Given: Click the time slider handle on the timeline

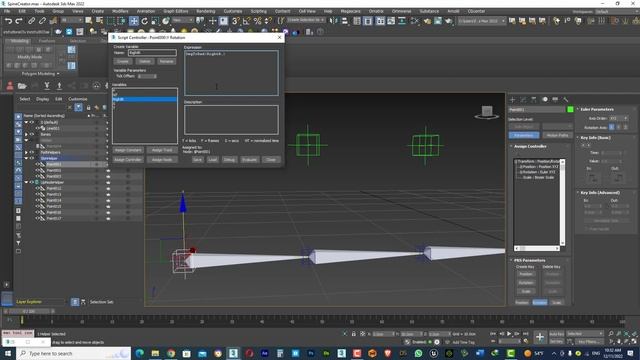Looking at the screenshot, I should (29, 311).
